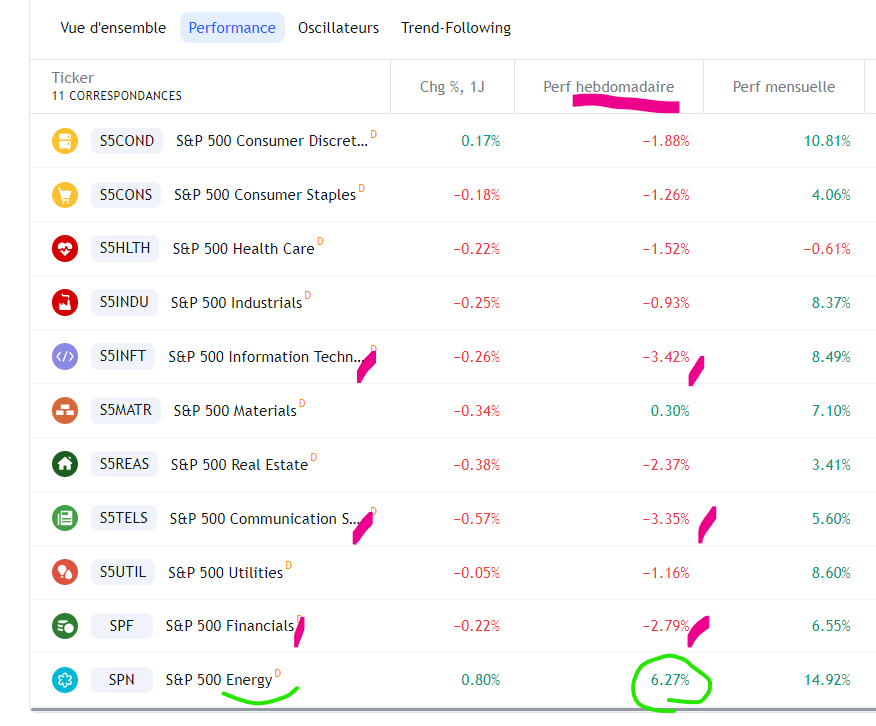The image size is (876, 726).
Task: Click the Financials sector green icon
Action: click(65, 626)
